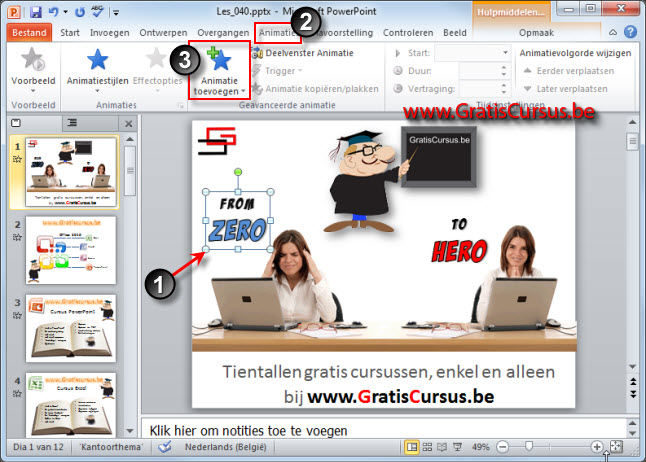Open the Undo history dropdown arrow

click(66, 12)
